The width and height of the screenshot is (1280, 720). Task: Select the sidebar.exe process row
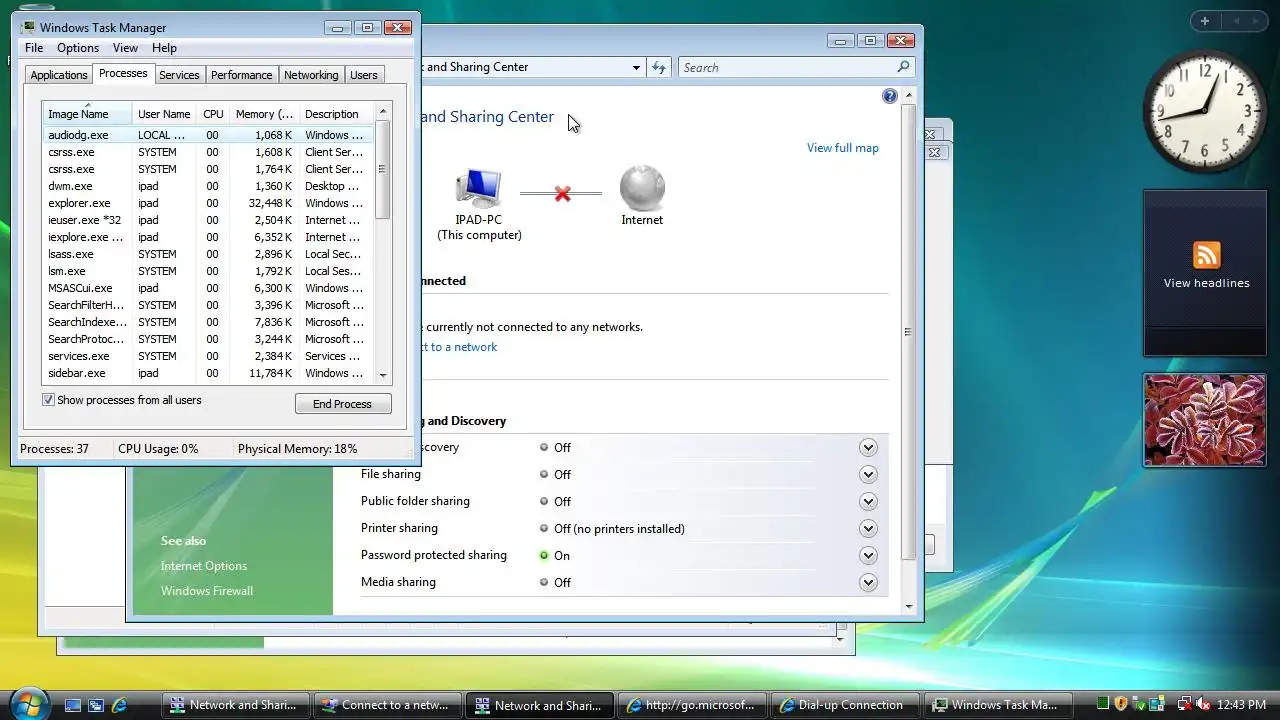[x=208, y=373]
